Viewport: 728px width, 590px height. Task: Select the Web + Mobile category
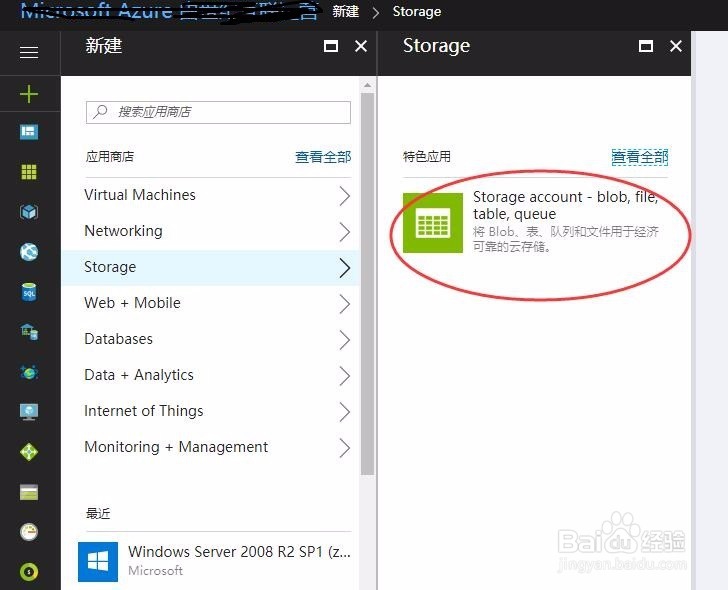coord(217,304)
